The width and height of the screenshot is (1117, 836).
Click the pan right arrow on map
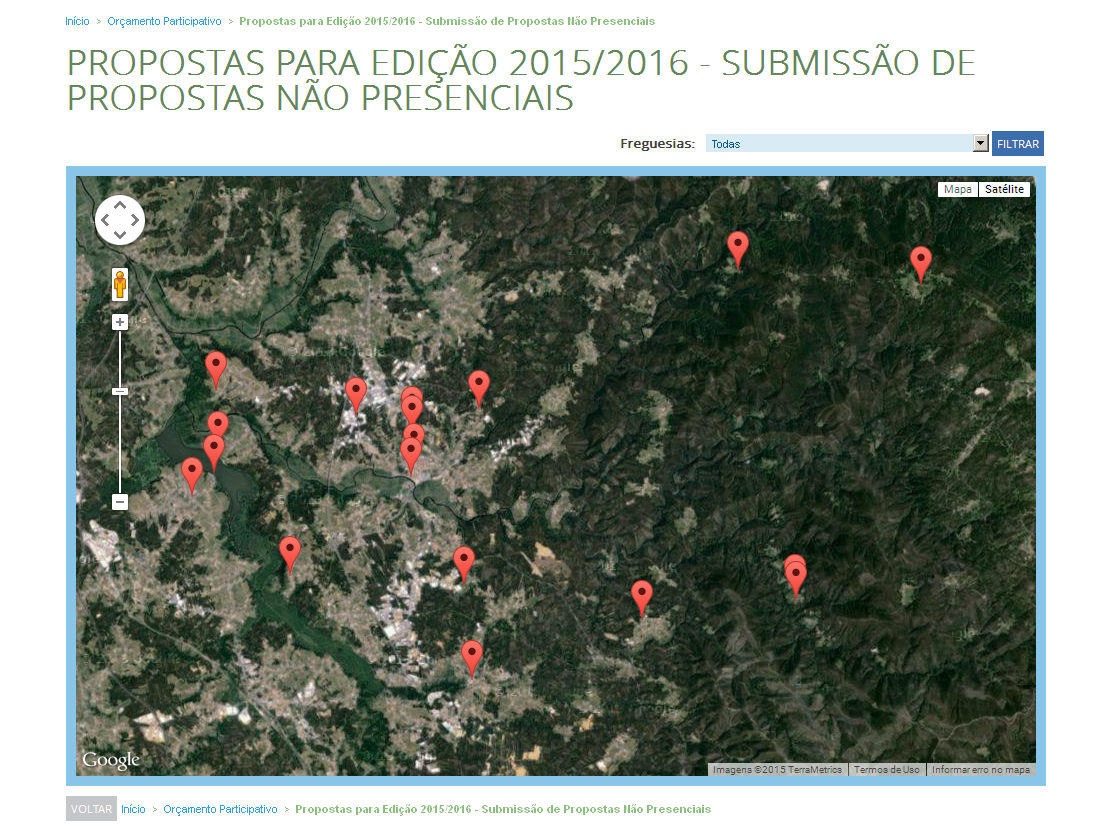(135, 220)
